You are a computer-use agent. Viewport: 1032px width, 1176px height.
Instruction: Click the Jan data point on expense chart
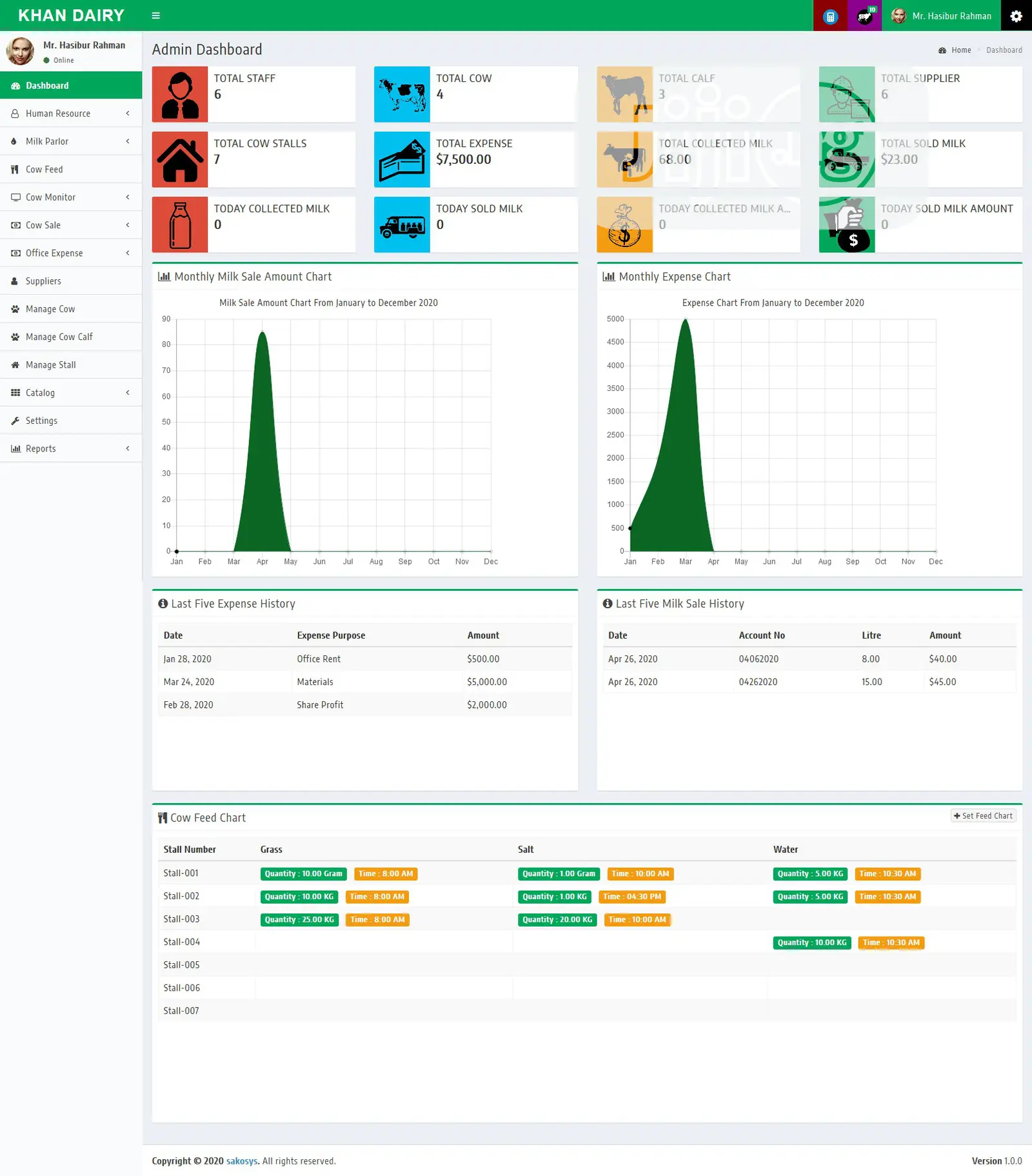630,528
